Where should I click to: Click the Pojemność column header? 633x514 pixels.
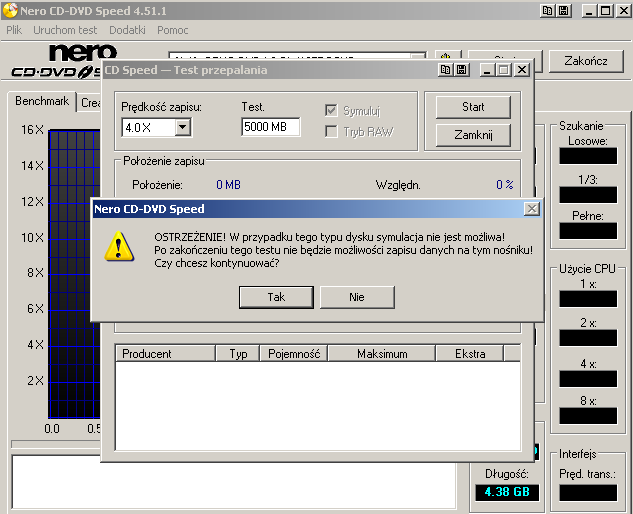pos(294,354)
